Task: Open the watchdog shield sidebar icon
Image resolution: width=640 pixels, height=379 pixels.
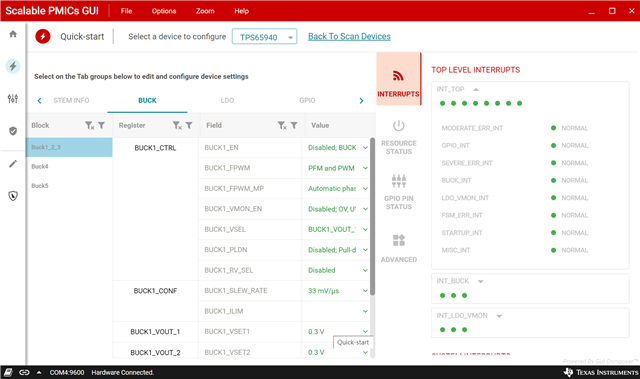Action: click(x=13, y=196)
